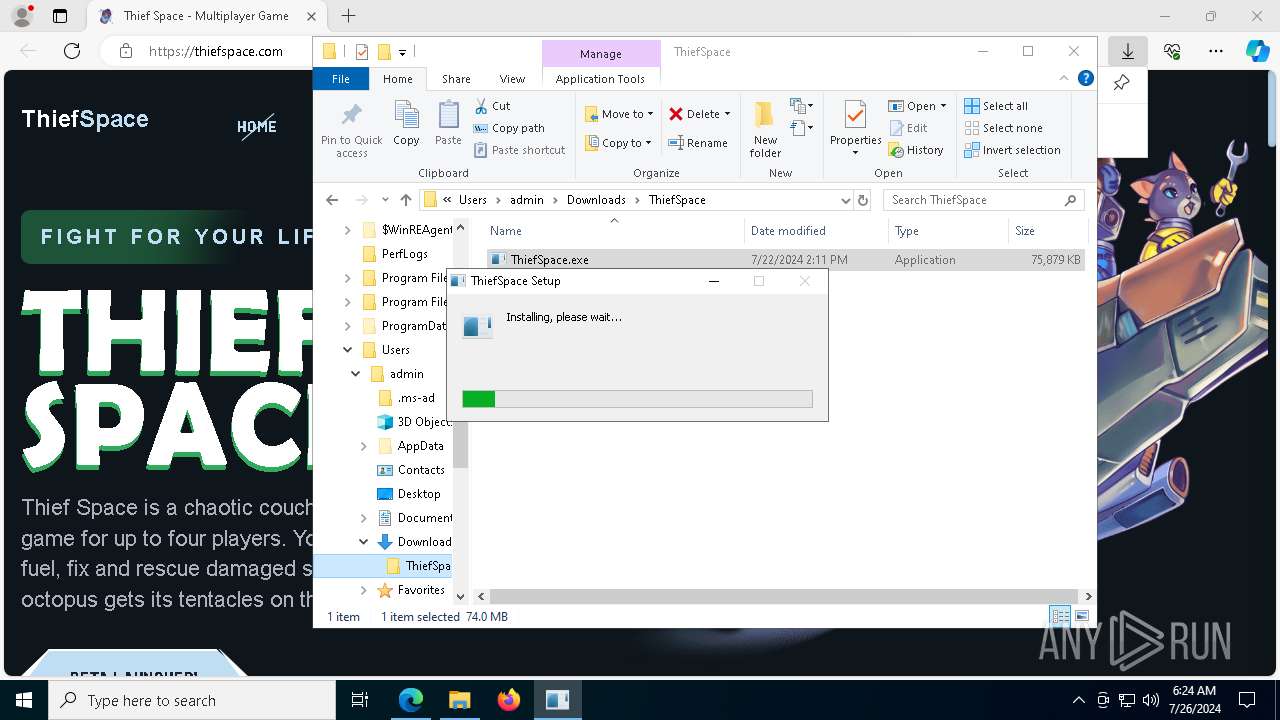Screen dimensions: 1280x720
Task: Click the installation progress bar
Action: coord(637,399)
